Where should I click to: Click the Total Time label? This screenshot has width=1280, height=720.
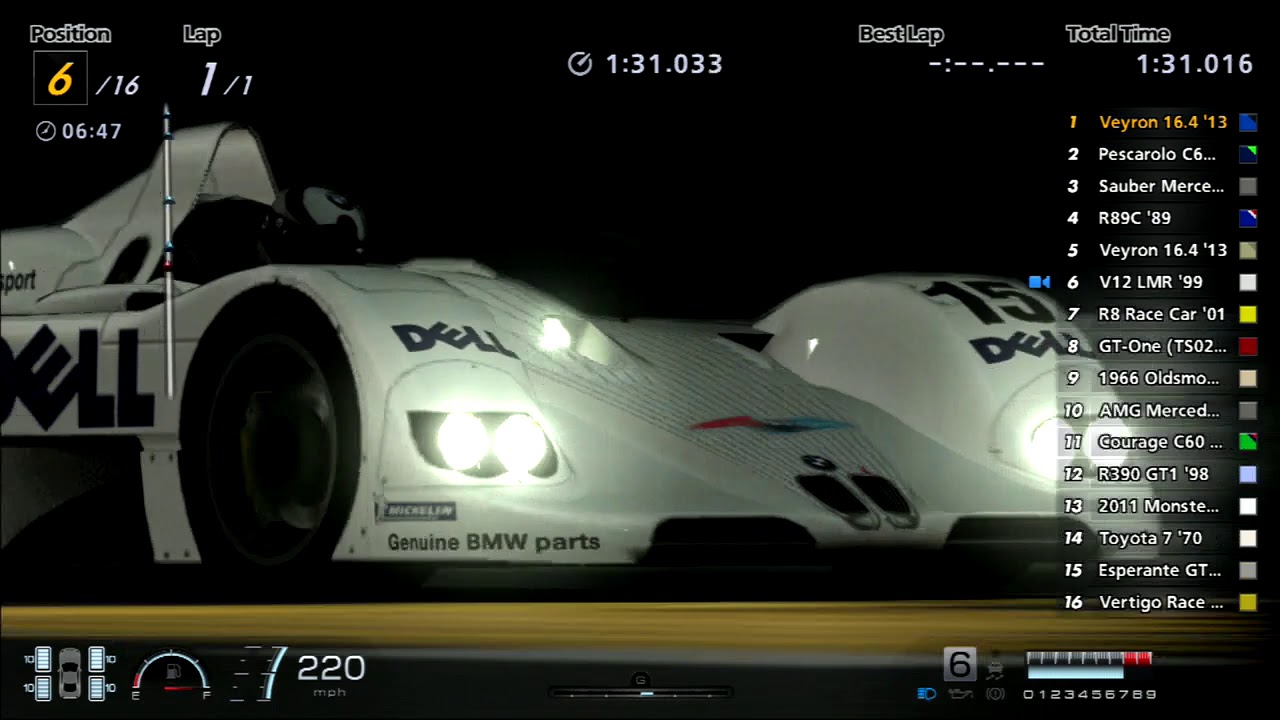[1118, 34]
